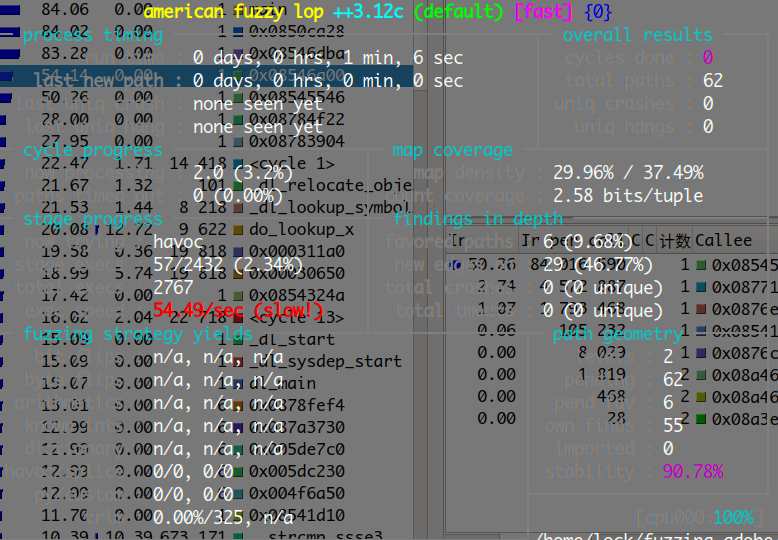
Task: Select the 0x0876c callee row
Action: coord(612,353)
